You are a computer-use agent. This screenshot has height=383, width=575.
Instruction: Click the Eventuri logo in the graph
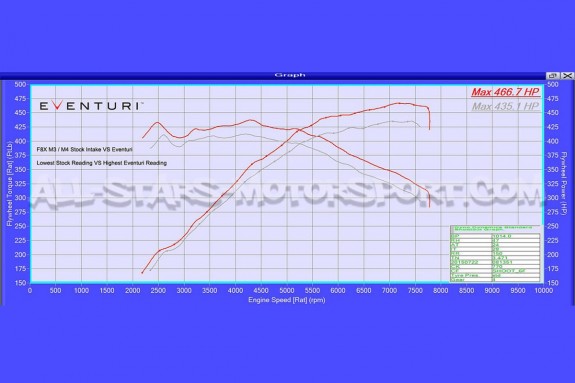click(91, 106)
